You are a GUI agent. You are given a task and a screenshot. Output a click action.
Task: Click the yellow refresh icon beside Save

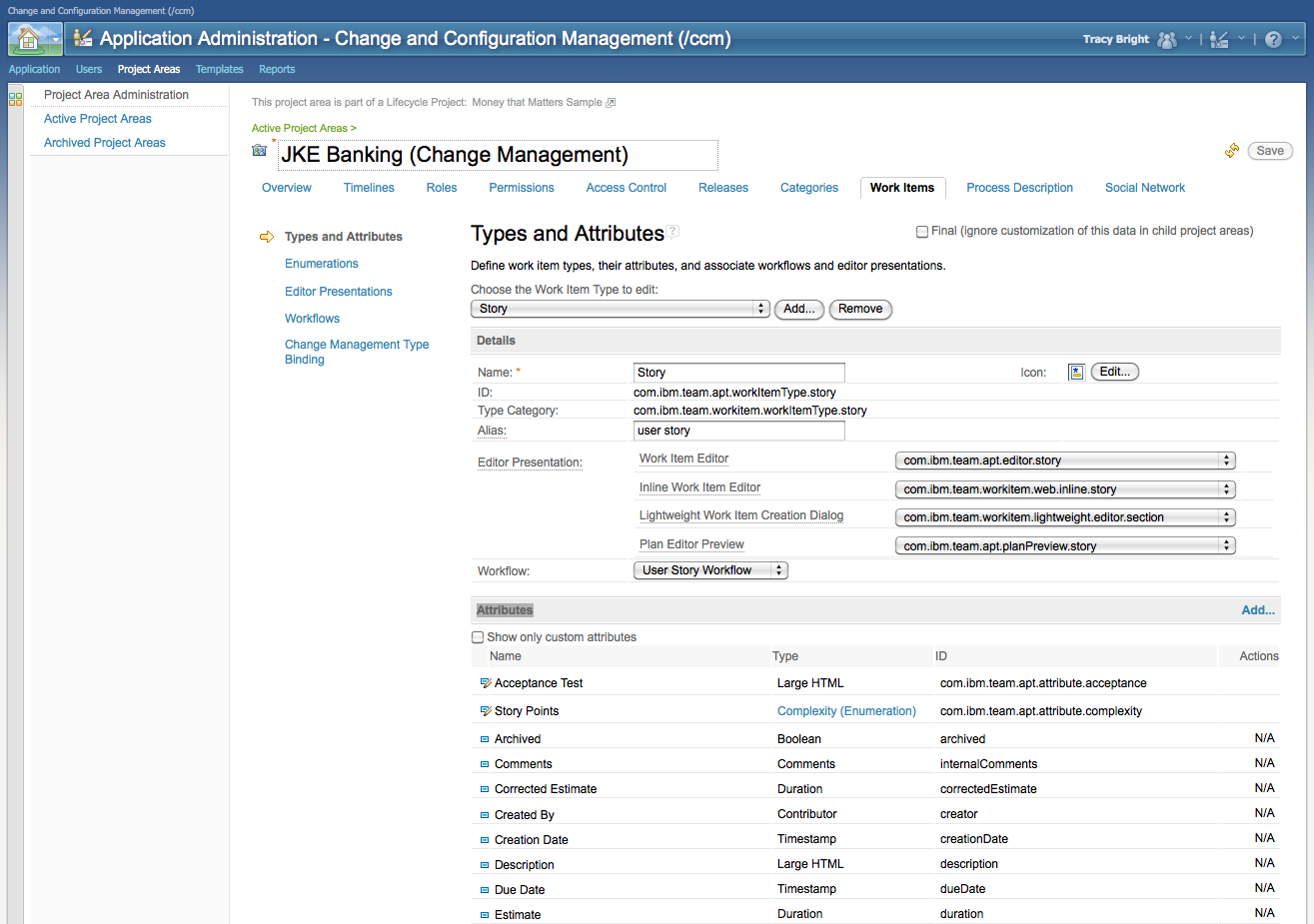click(x=1232, y=151)
